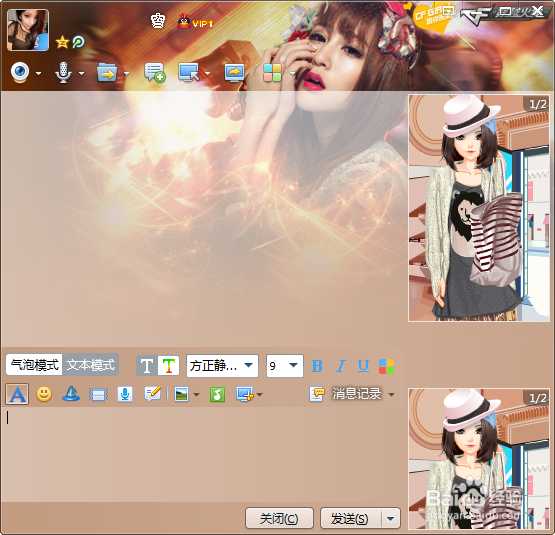Click the magic emoticon wizard hat icon
The width and height of the screenshot is (555, 535).
(x=71, y=394)
